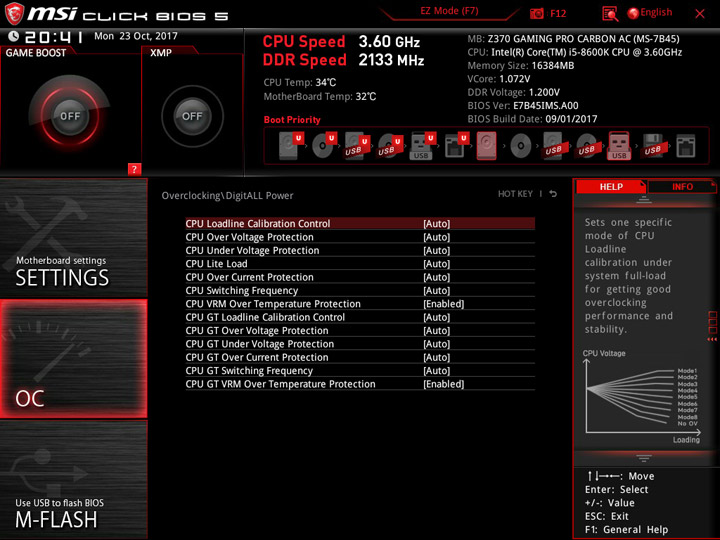Image resolution: width=720 pixels, height=540 pixels.
Task: Select the UEFI USB hard disk boot icon
Action: coord(357,146)
